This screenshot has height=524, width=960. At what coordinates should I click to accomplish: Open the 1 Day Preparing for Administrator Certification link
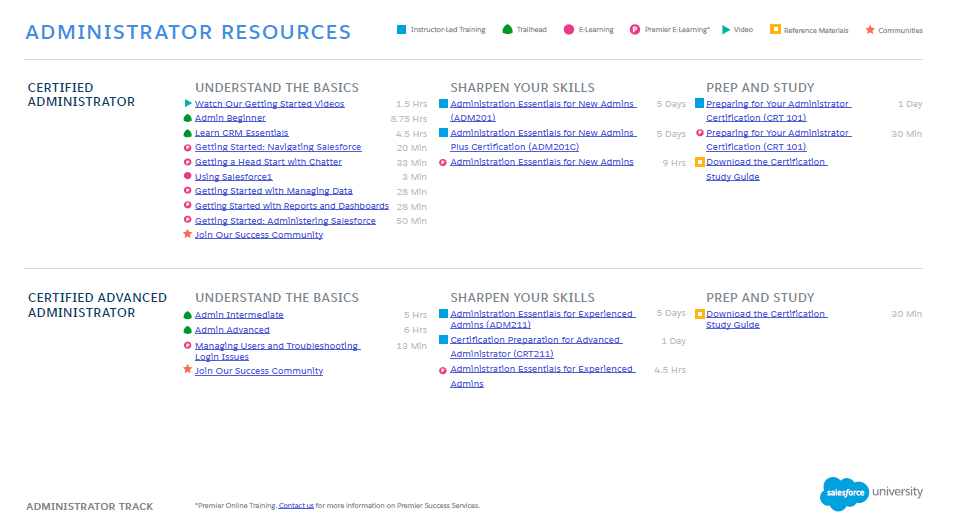click(778, 111)
